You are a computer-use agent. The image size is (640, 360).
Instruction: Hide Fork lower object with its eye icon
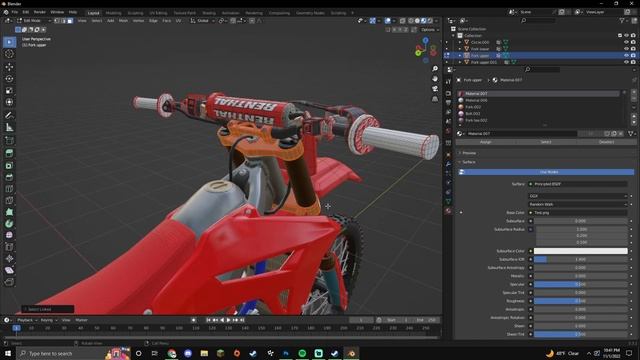pyautogui.click(x=626, y=49)
